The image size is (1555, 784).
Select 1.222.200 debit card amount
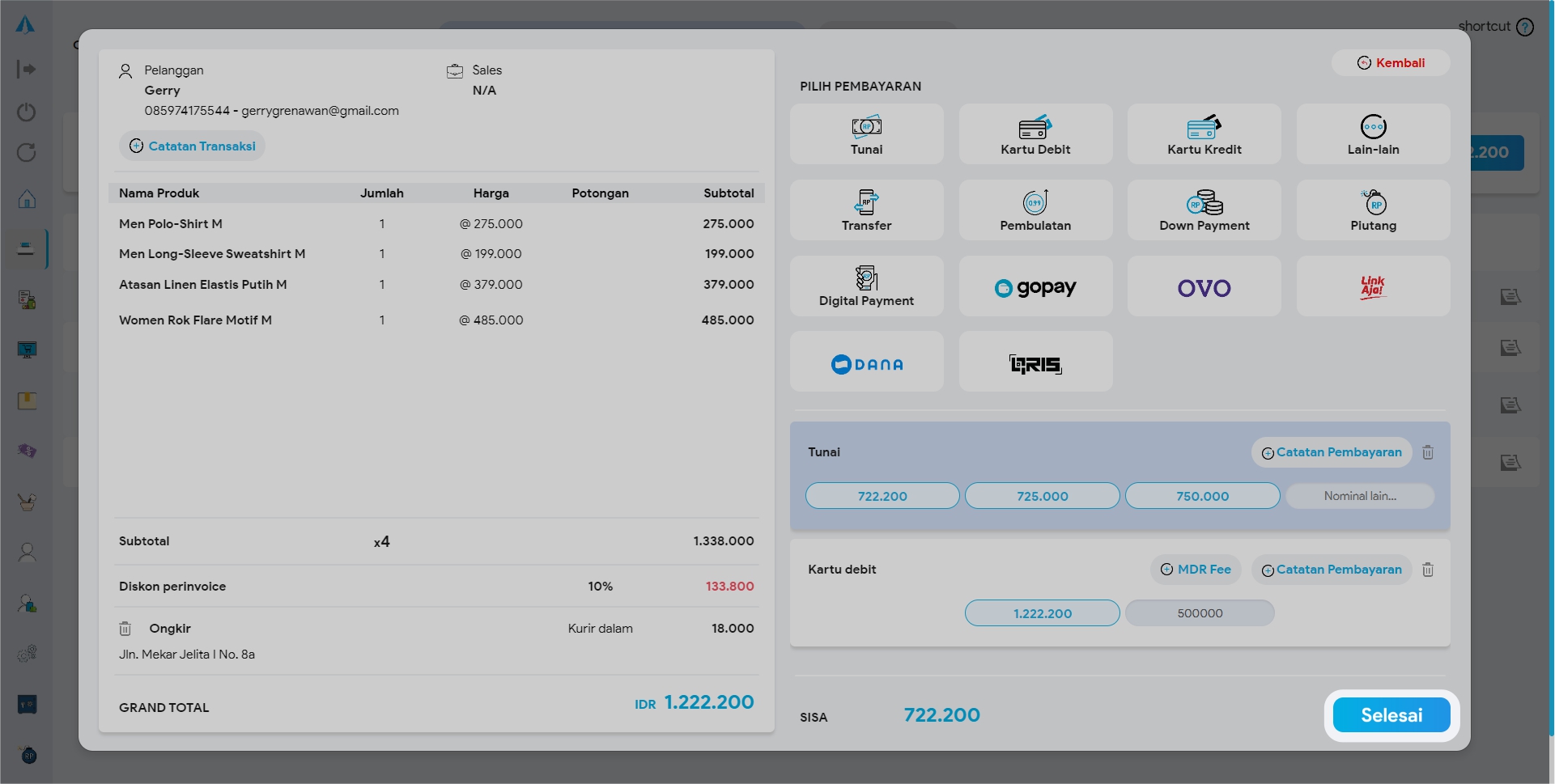tap(1042, 613)
